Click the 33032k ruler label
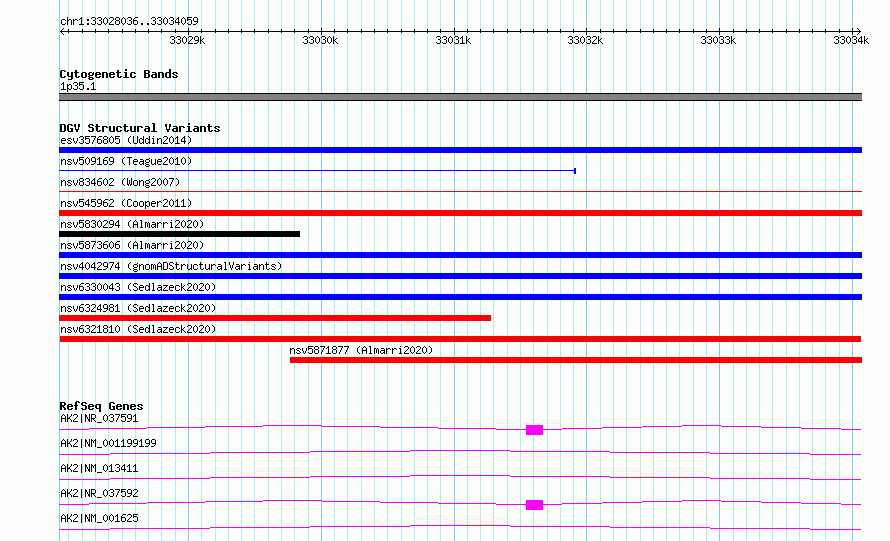The height and width of the screenshot is (541, 890). pos(585,40)
